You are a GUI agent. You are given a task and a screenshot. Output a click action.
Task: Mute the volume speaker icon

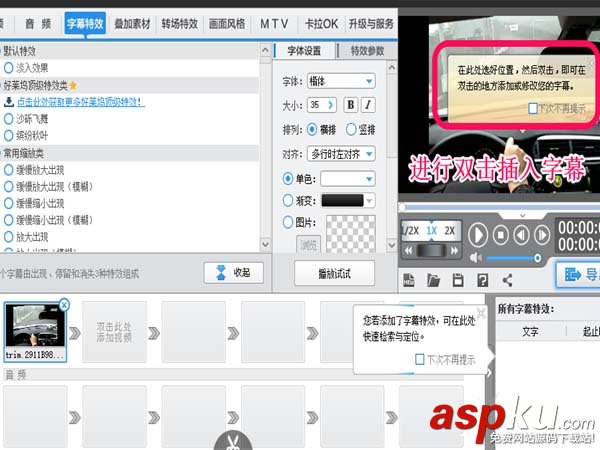tap(475, 258)
